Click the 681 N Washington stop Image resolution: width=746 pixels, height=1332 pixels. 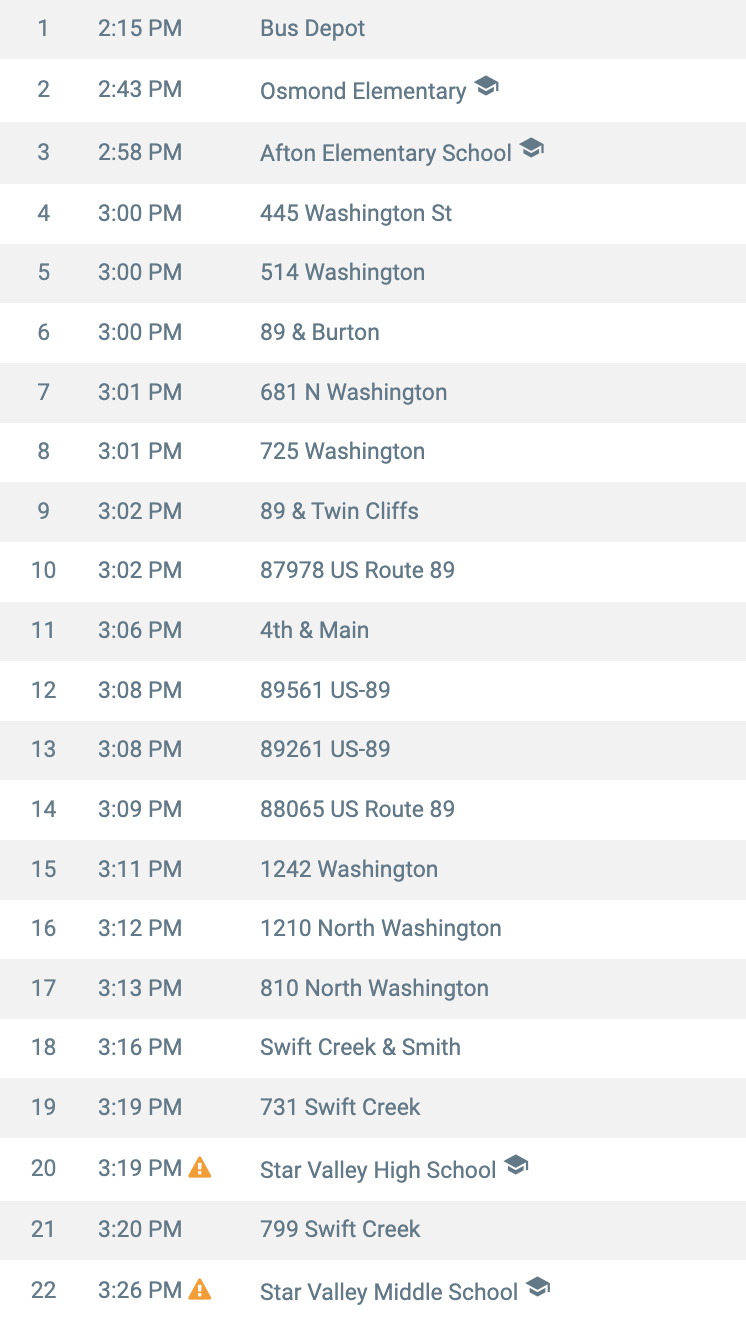coord(353,392)
